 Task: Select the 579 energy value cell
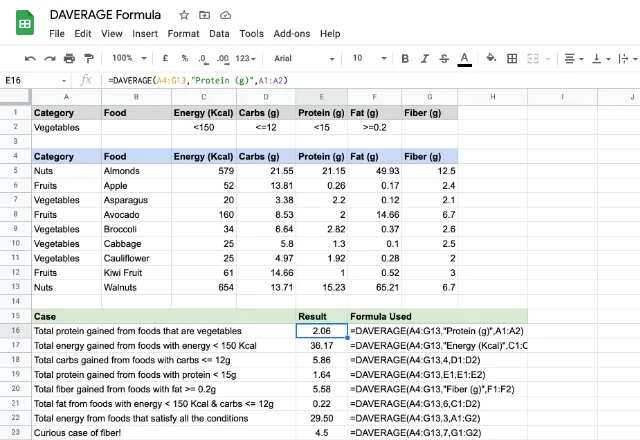click(204, 171)
